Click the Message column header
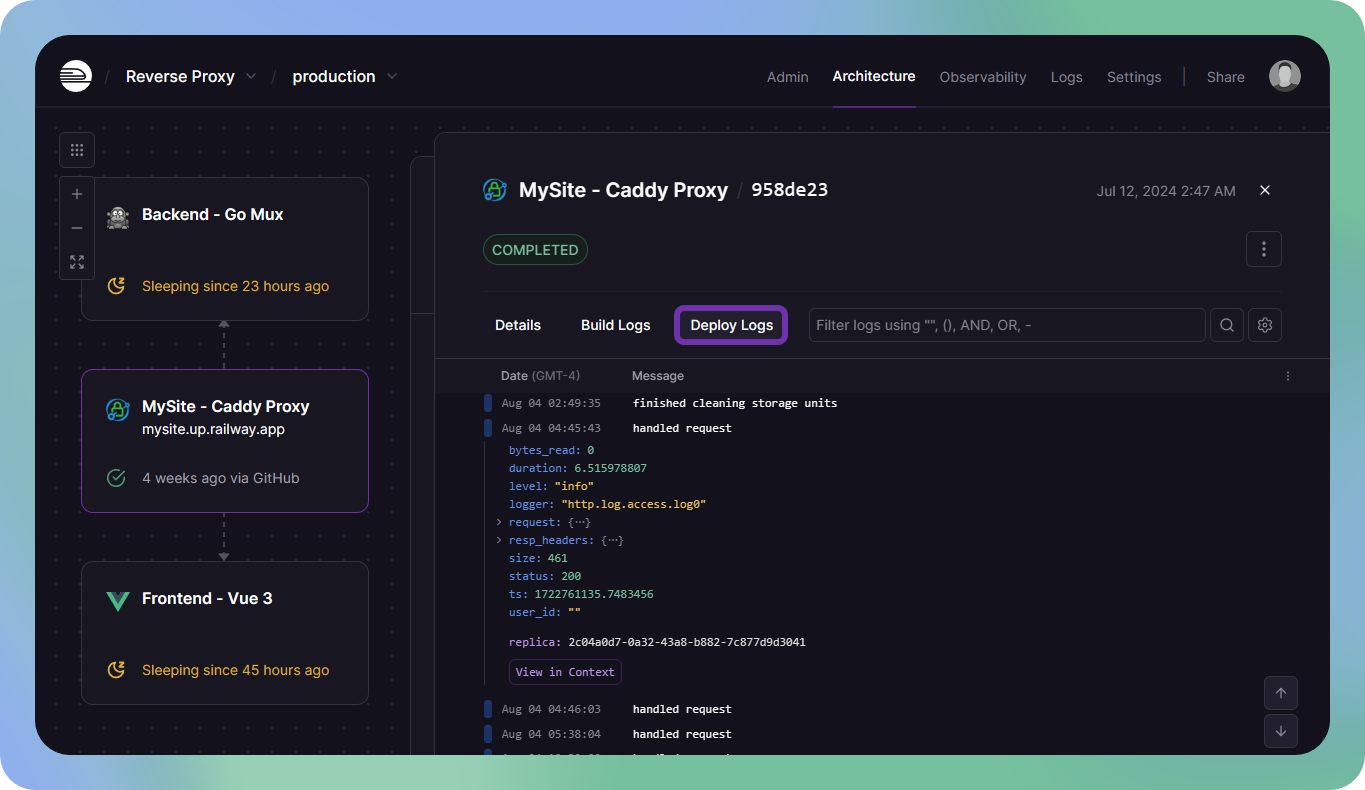 658,376
